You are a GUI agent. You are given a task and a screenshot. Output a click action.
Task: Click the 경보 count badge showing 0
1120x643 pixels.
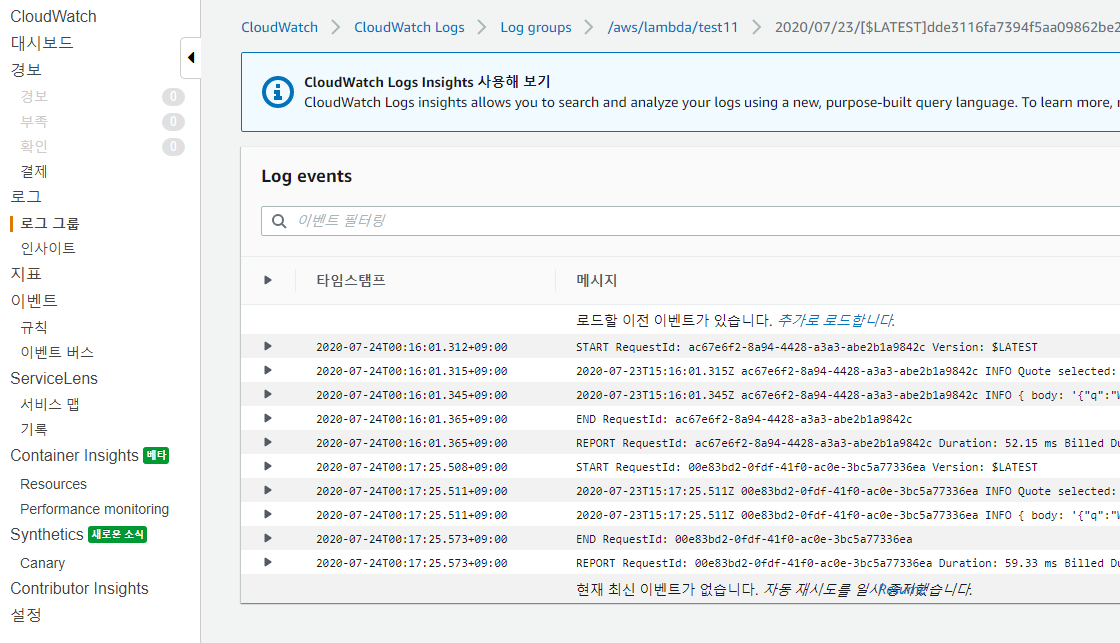[172, 96]
